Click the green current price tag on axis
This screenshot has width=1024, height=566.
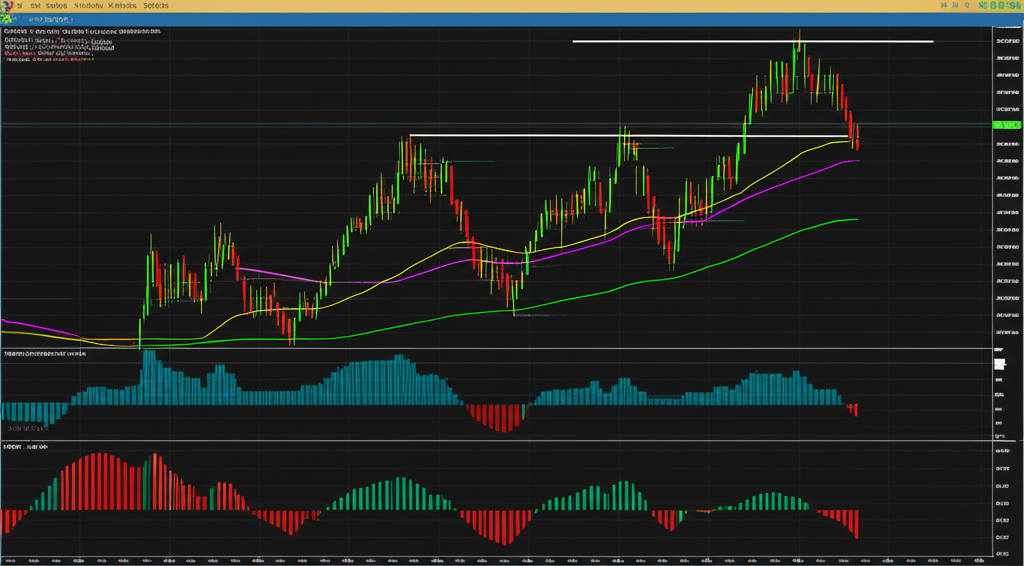[1006, 125]
